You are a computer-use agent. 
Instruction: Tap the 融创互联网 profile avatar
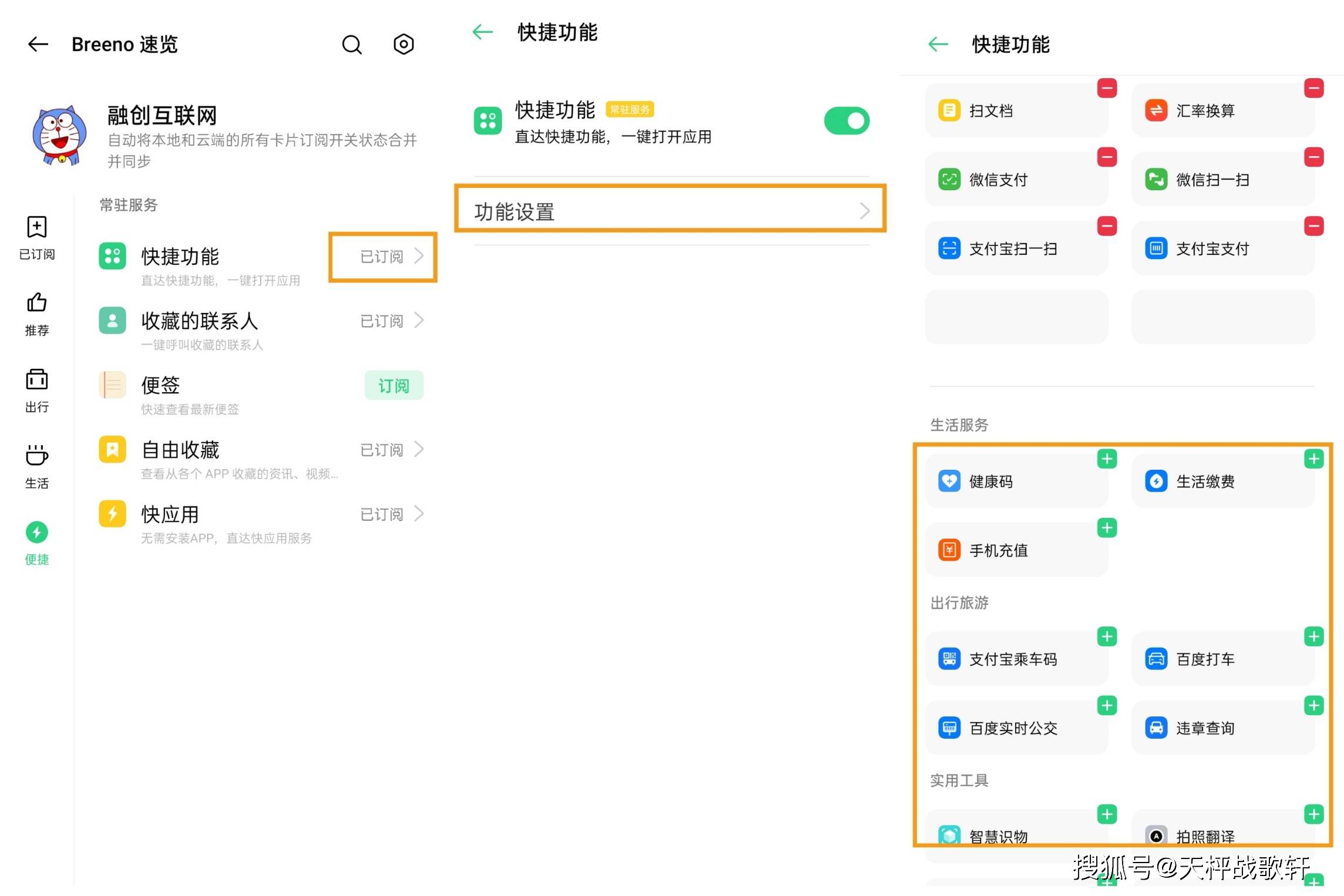pyautogui.click(x=59, y=135)
